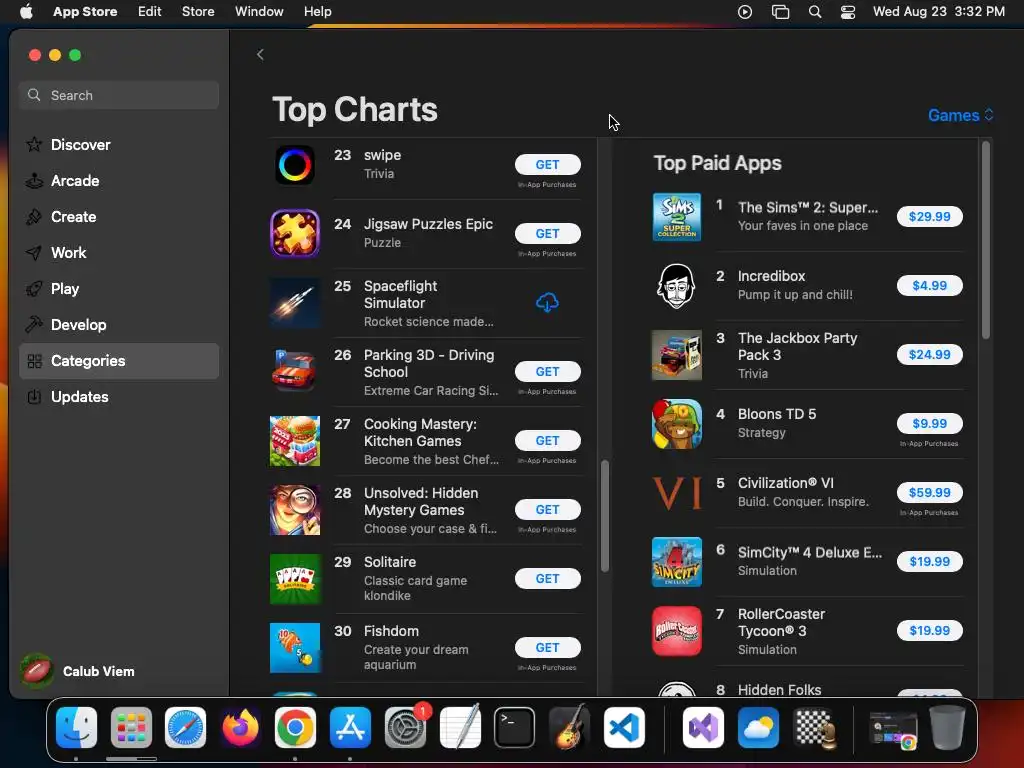Open Parking 3D Driving School icon
Viewport: 1024px width, 768px height.
tap(295, 372)
